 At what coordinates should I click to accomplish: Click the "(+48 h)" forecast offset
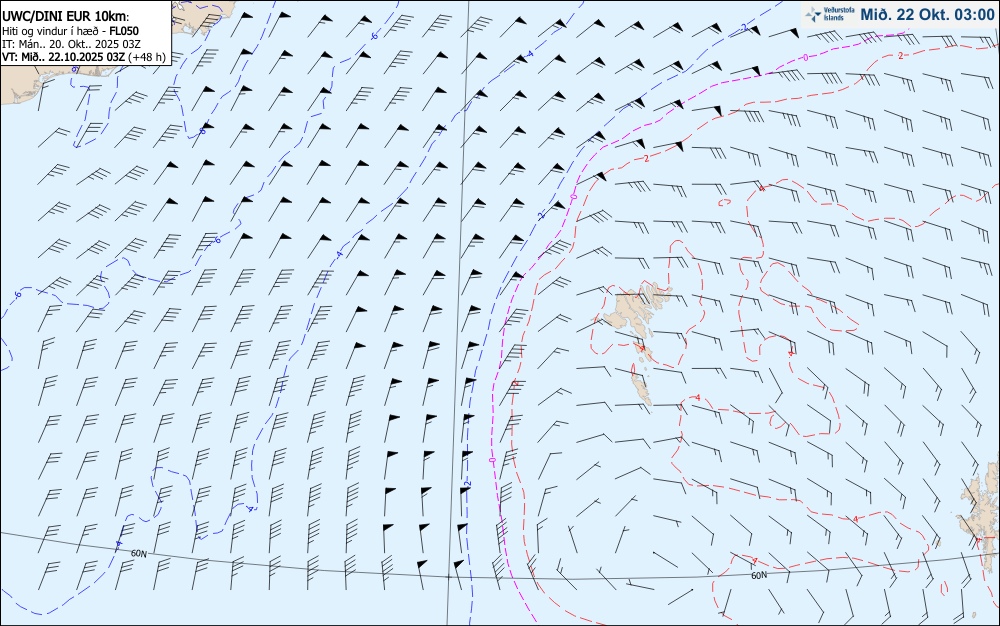(x=147, y=57)
